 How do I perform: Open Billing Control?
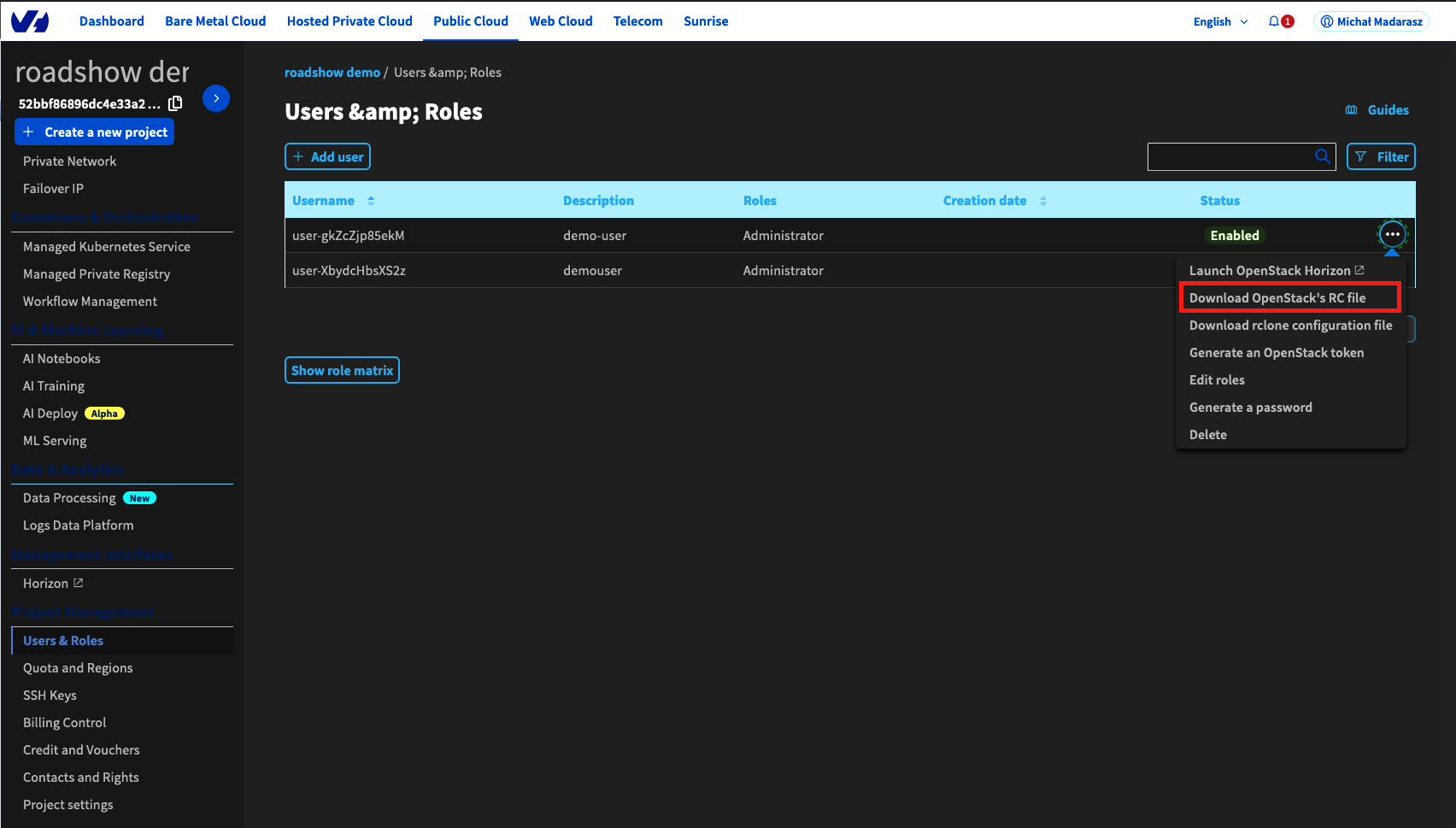(x=65, y=722)
